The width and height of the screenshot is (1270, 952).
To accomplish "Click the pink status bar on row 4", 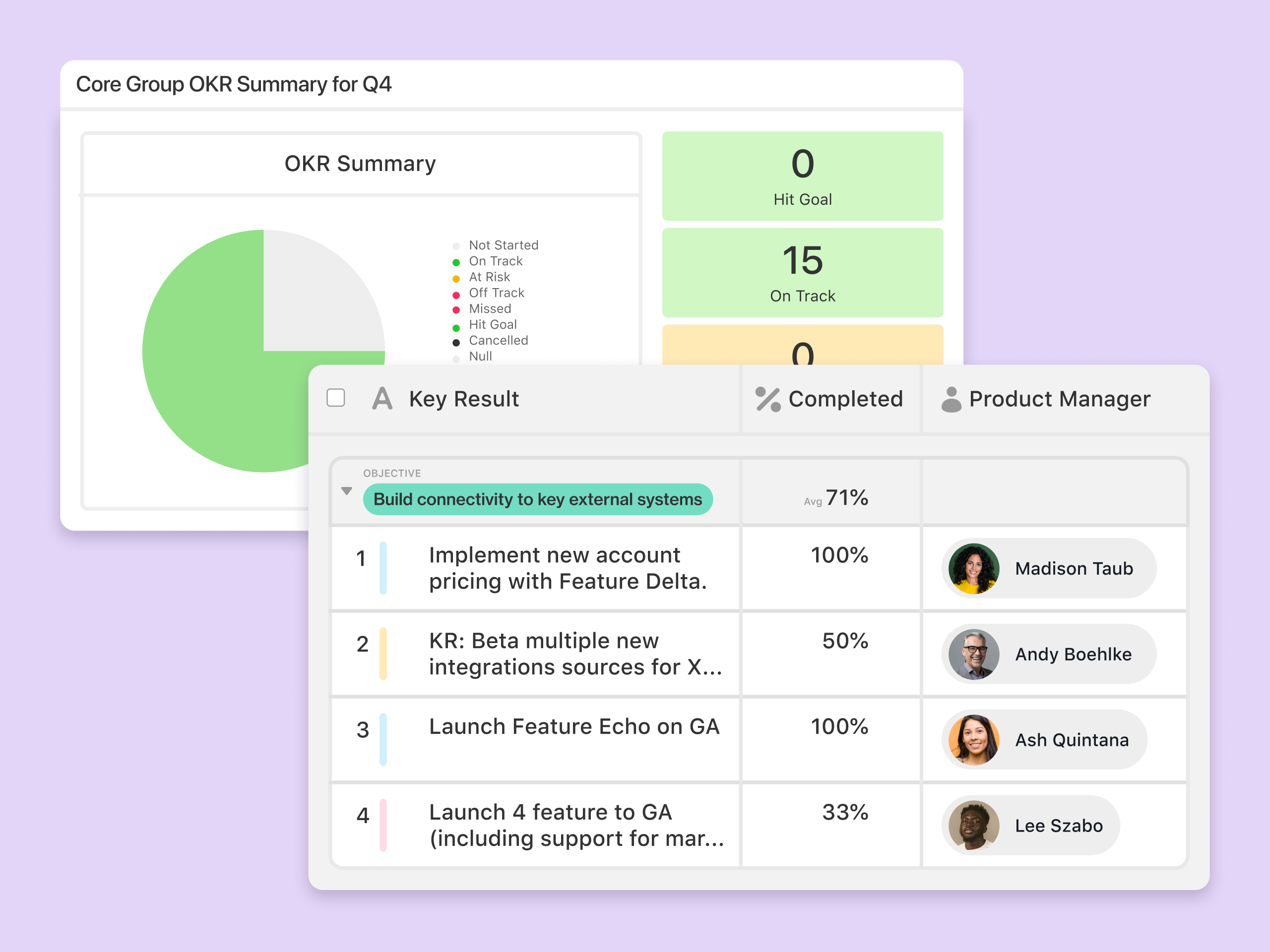I will tap(383, 825).
